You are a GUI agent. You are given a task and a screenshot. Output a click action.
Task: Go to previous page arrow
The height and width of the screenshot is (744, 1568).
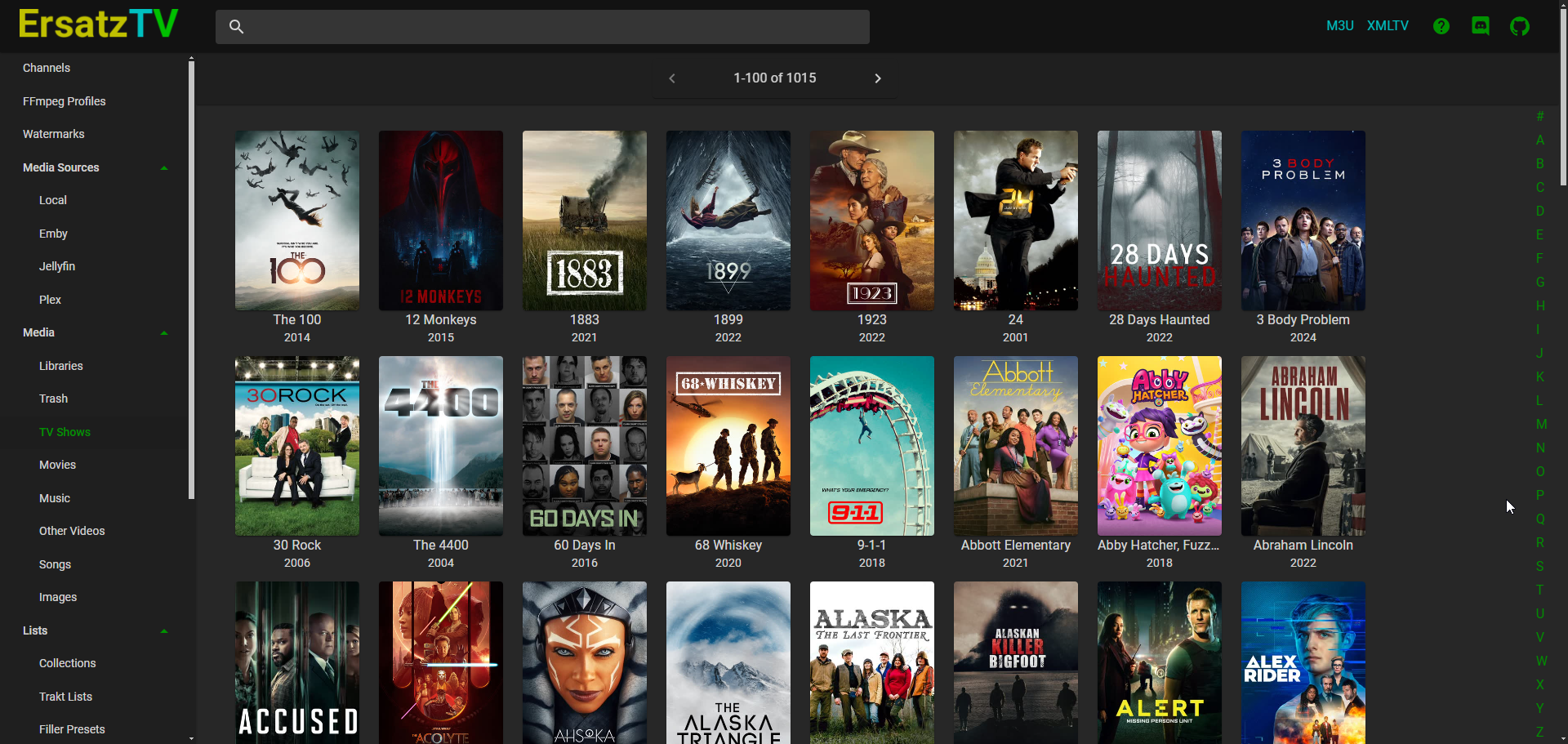tap(672, 78)
